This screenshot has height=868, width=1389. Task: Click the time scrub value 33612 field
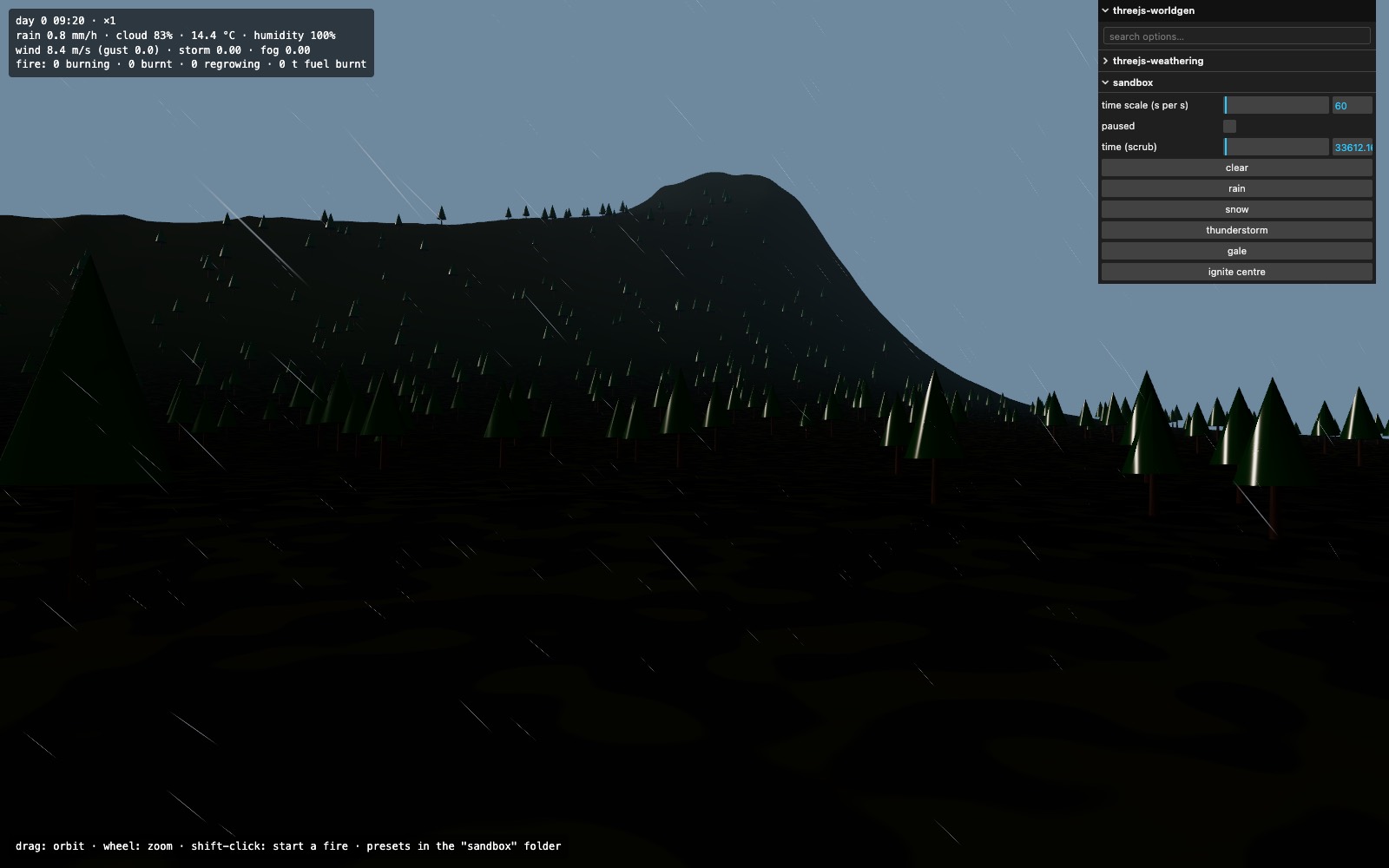click(x=1352, y=147)
